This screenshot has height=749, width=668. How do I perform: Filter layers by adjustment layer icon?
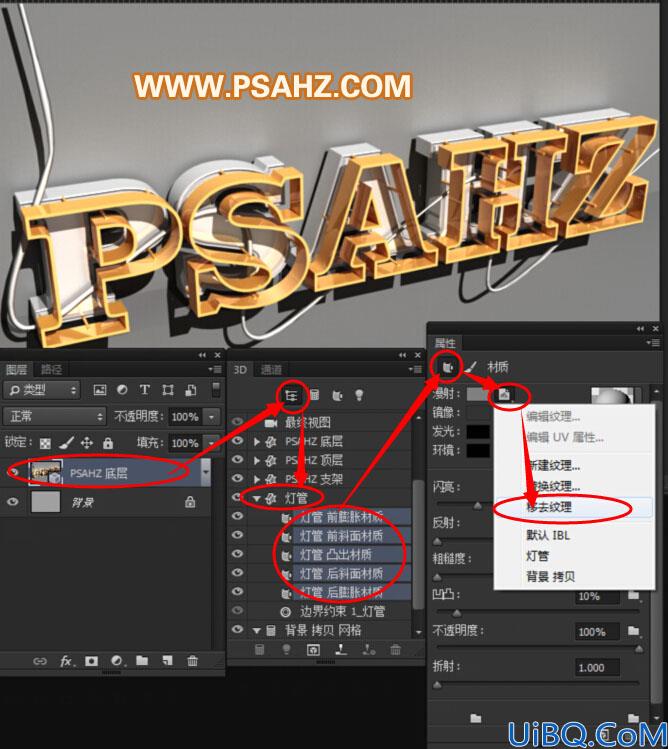(122, 390)
